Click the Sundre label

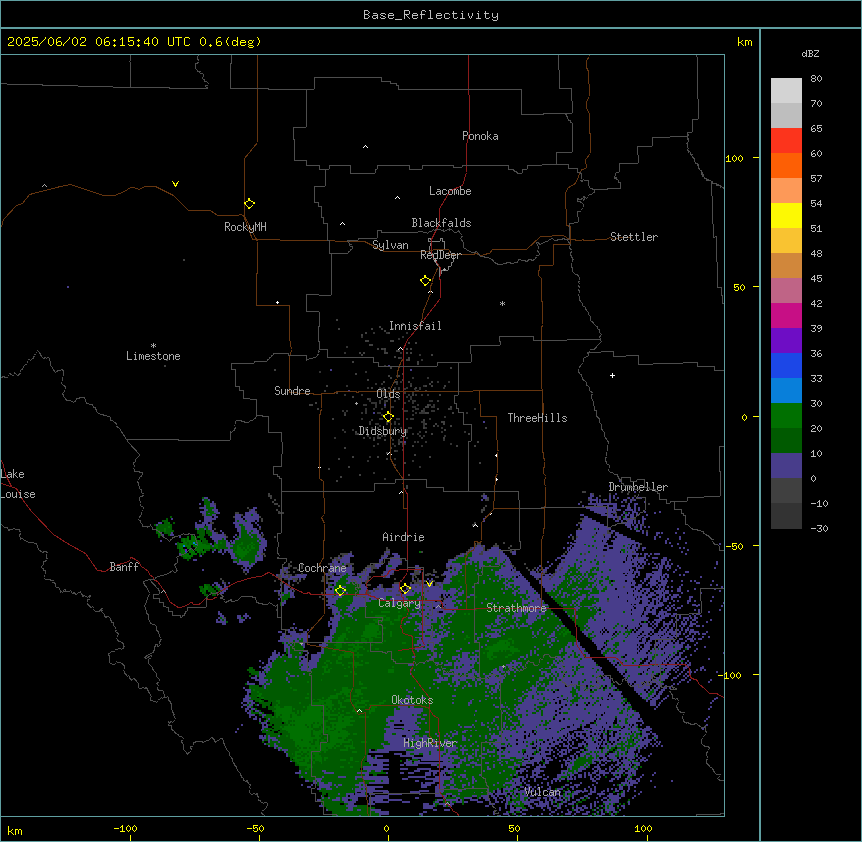click(292, 391)
